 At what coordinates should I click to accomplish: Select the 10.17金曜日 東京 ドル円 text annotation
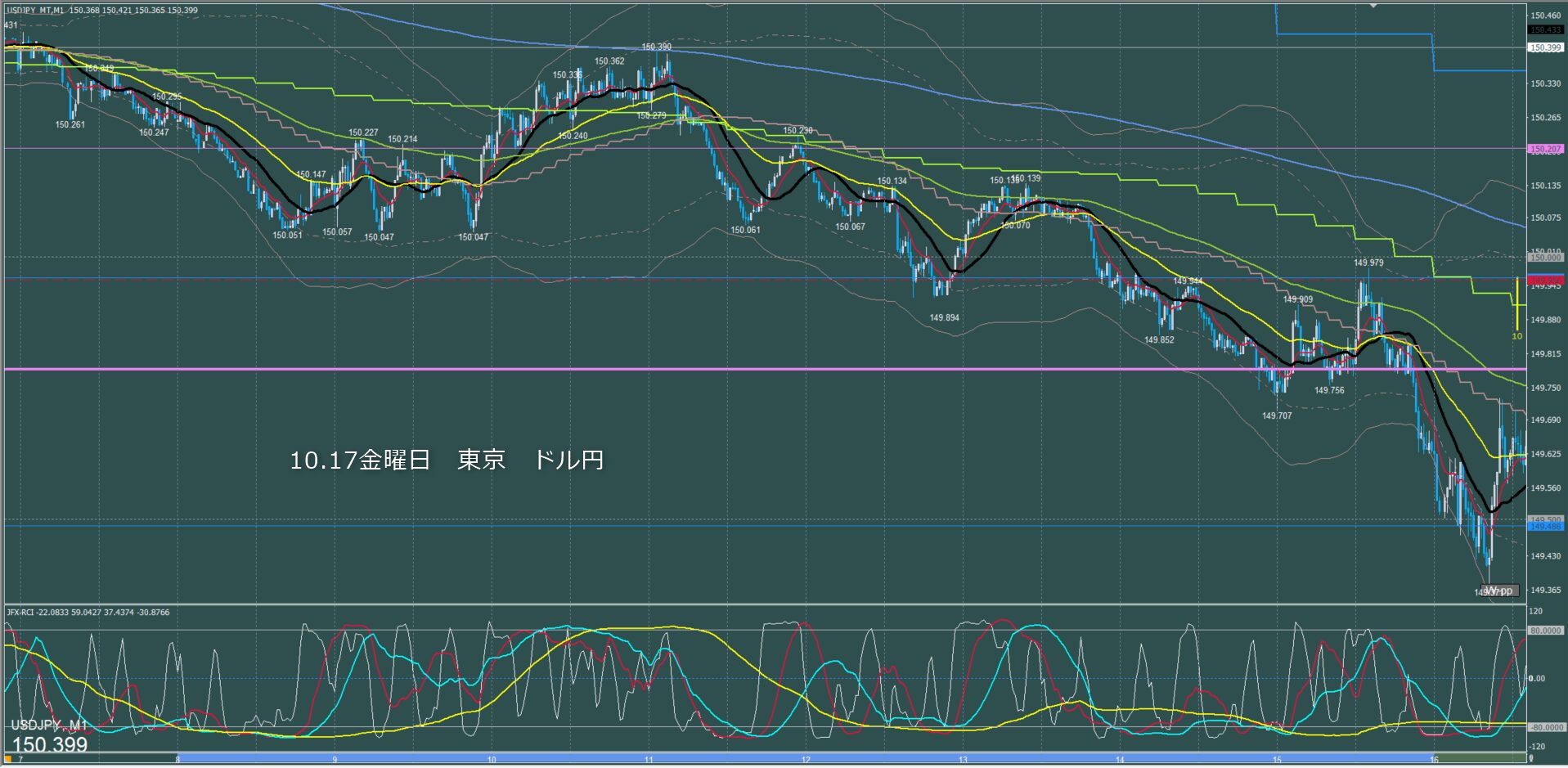(447, 460)
